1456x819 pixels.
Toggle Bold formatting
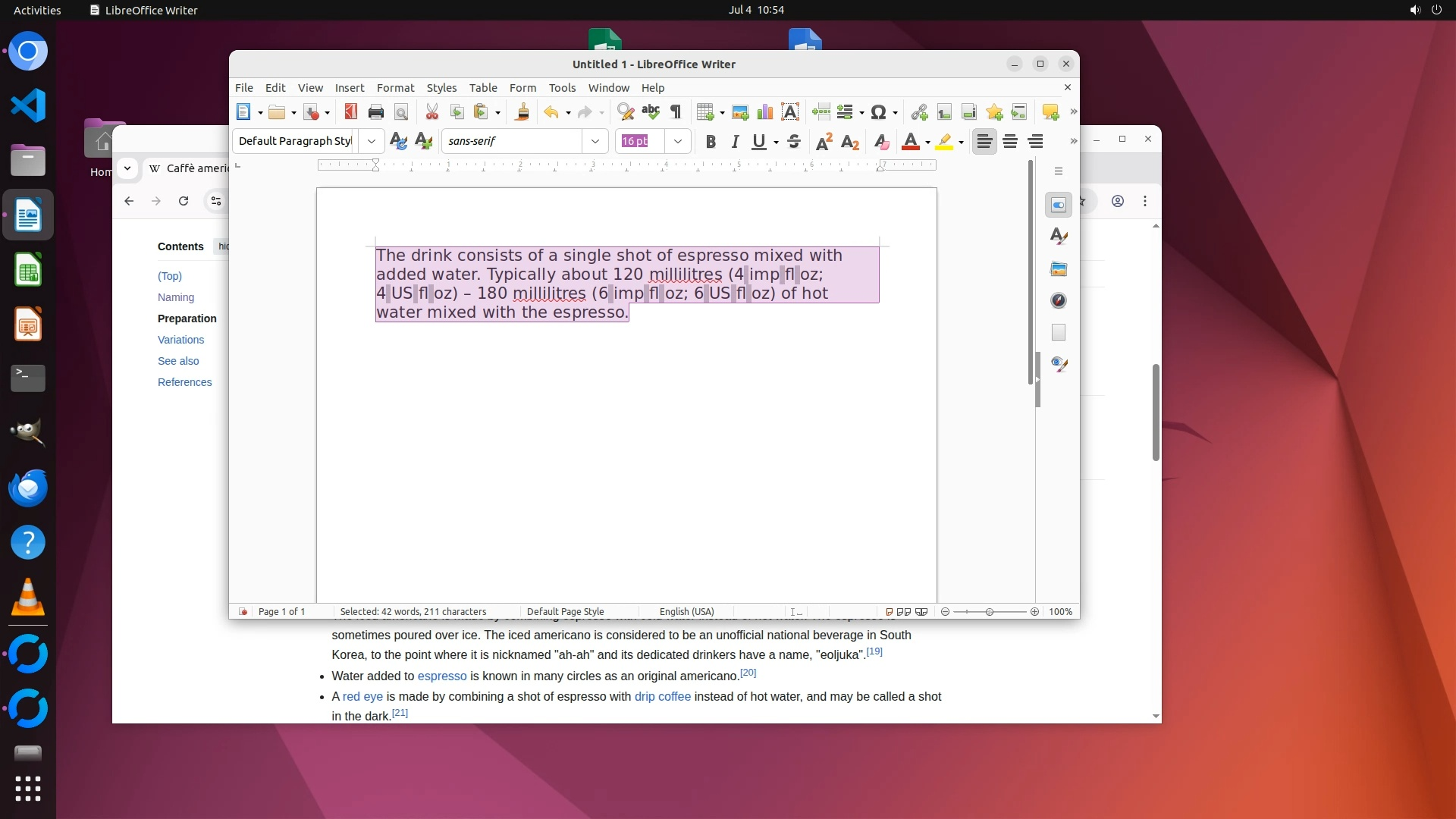pyautogui.click(x=711, y=141)
